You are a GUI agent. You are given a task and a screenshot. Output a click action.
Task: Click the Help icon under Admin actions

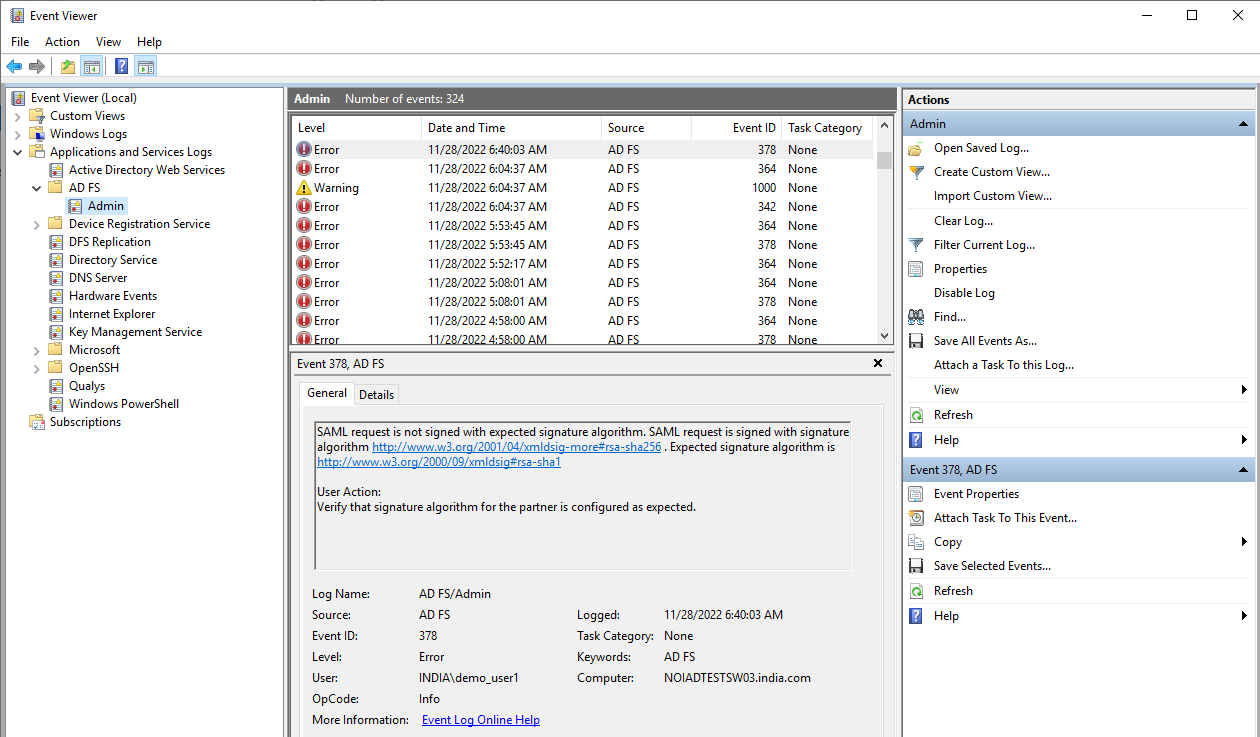(916, 440)
